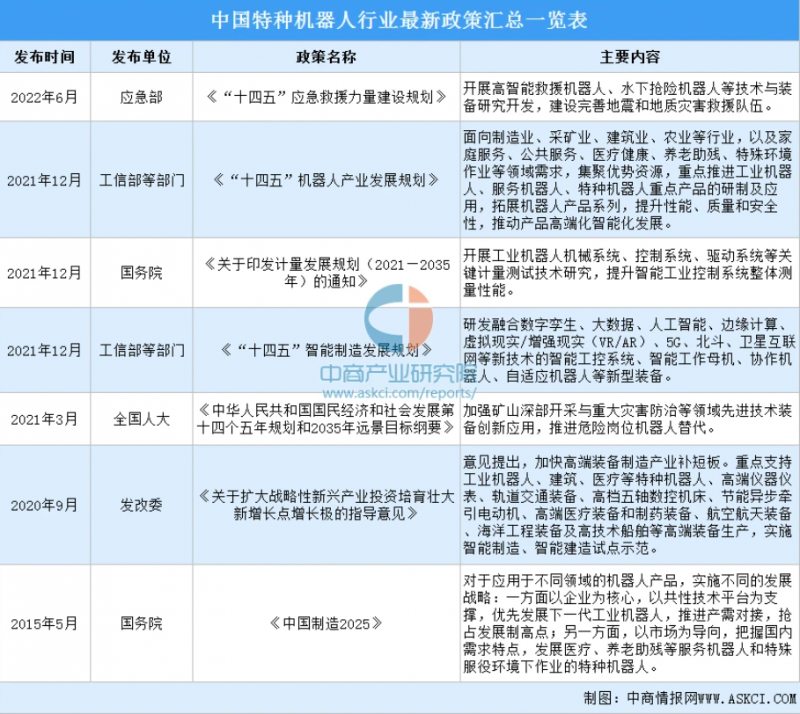Click content starting 开展工业机器人机械系统
This screenshot has height=714, width=800.
point(628,273)
